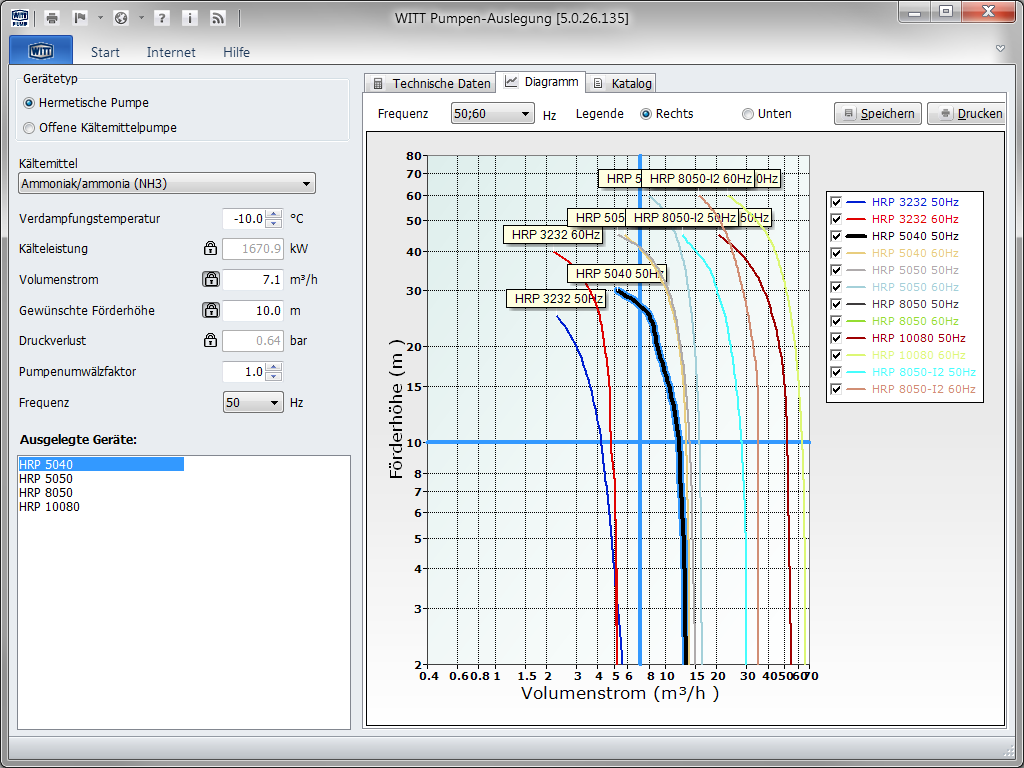Click the HRP 10080 60Hz legend color line
1024x768 pixels.
point(856,355)
